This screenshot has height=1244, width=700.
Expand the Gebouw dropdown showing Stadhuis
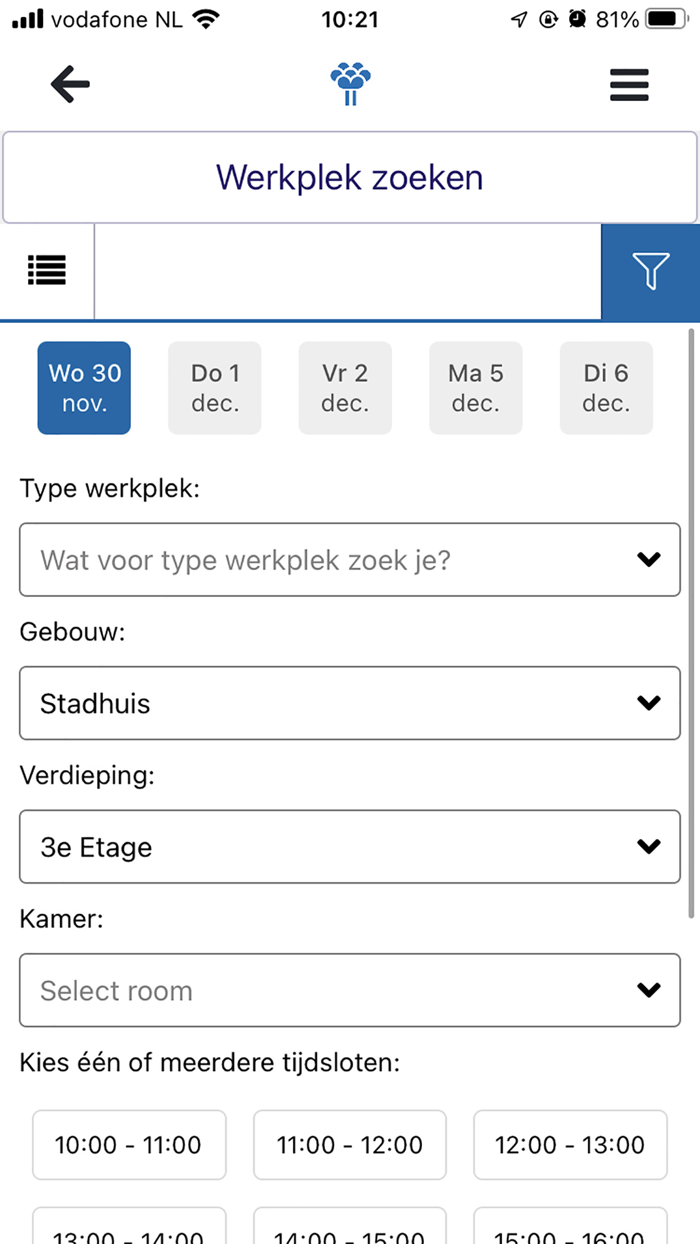(350, 703)
